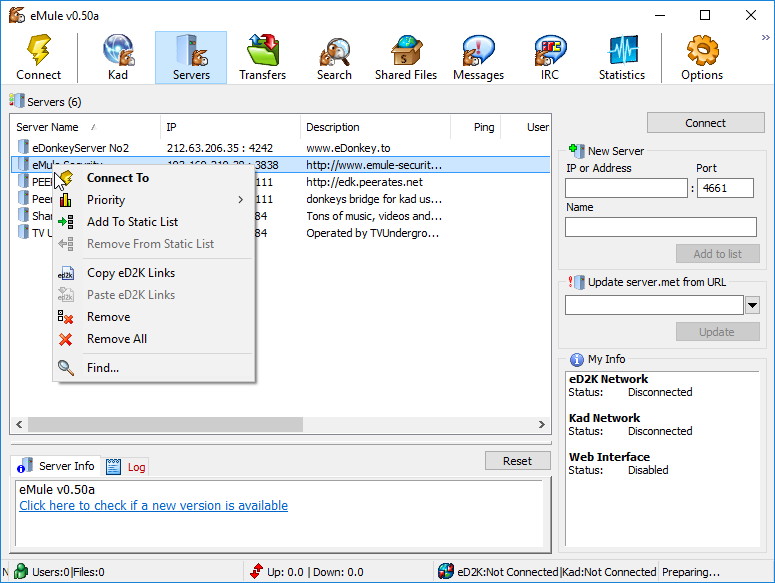Sort by IP column header
The width and height of the screenshot is (775, 583).
(x=230, y=127)
